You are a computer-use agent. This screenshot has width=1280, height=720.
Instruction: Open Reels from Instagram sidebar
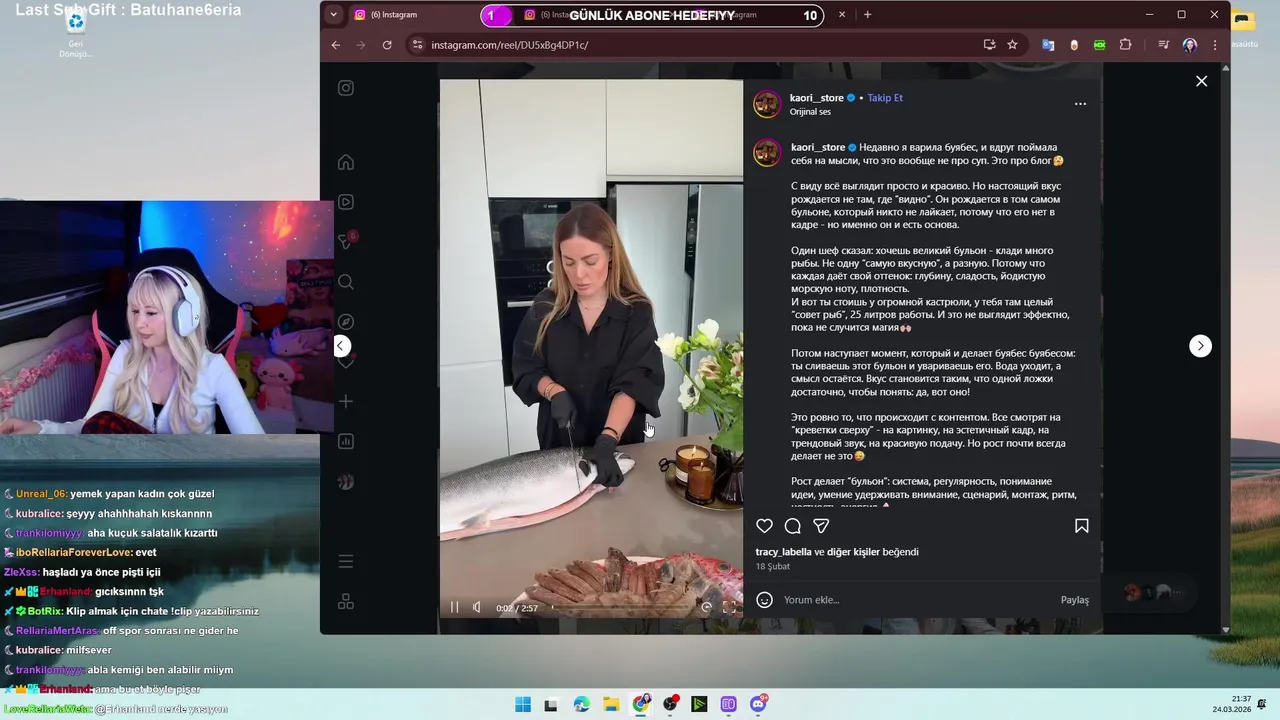pos(346,202)
